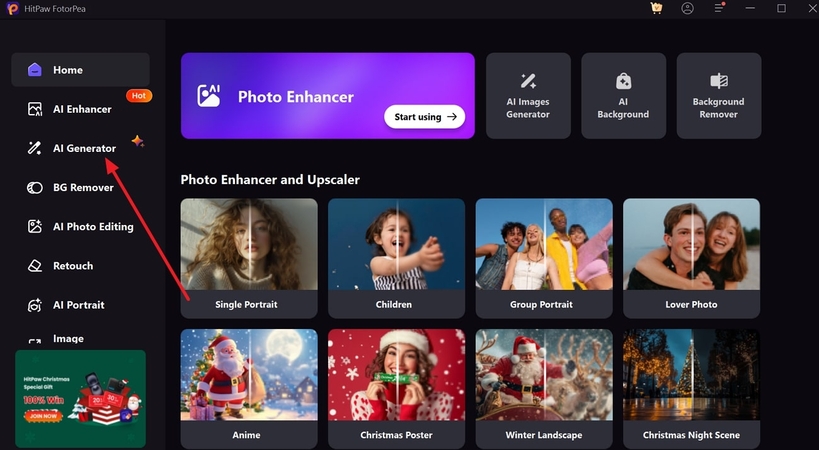This screenshot has height=450, width=819.
Task: Click the Background Remover card icon
Action: 719,80
